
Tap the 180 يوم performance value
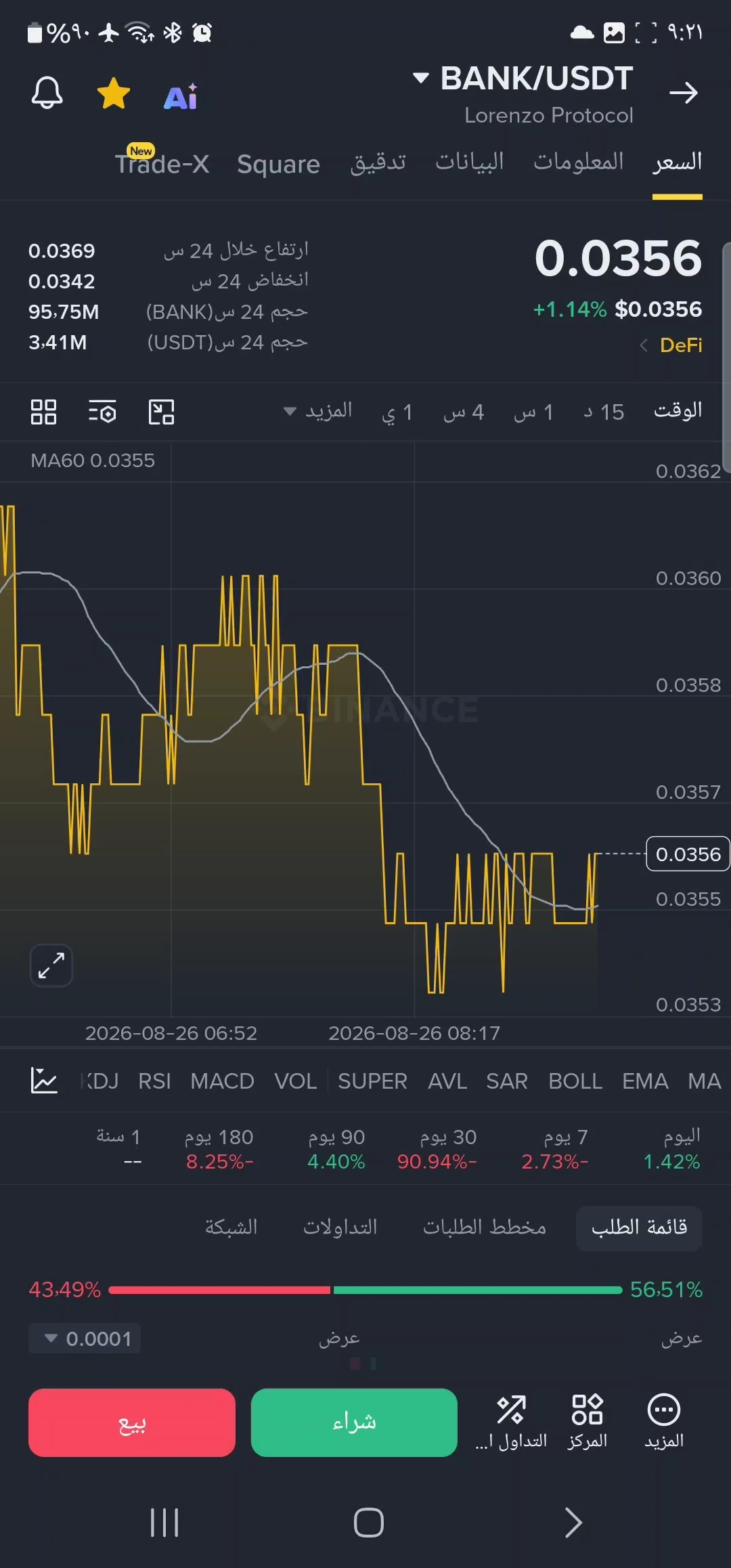coord(220,1162)
